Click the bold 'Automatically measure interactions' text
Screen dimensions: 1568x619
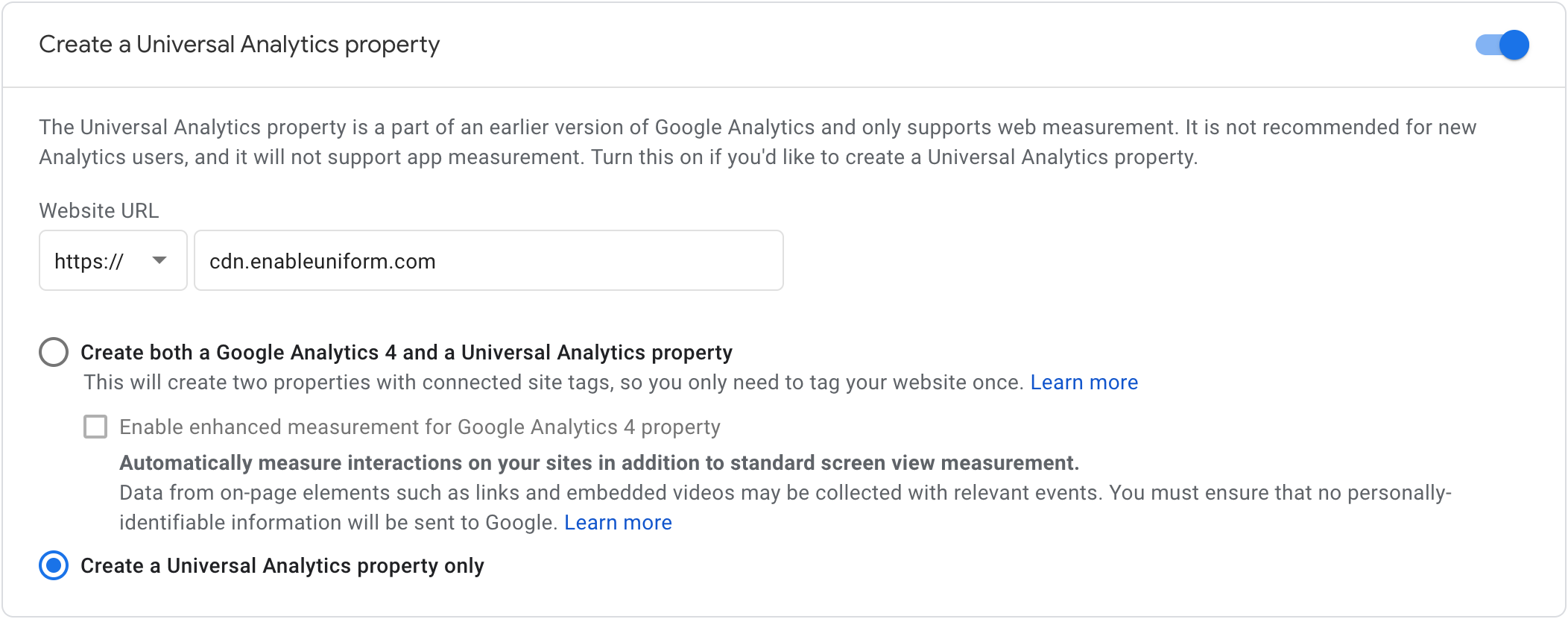tap(599, 462)
